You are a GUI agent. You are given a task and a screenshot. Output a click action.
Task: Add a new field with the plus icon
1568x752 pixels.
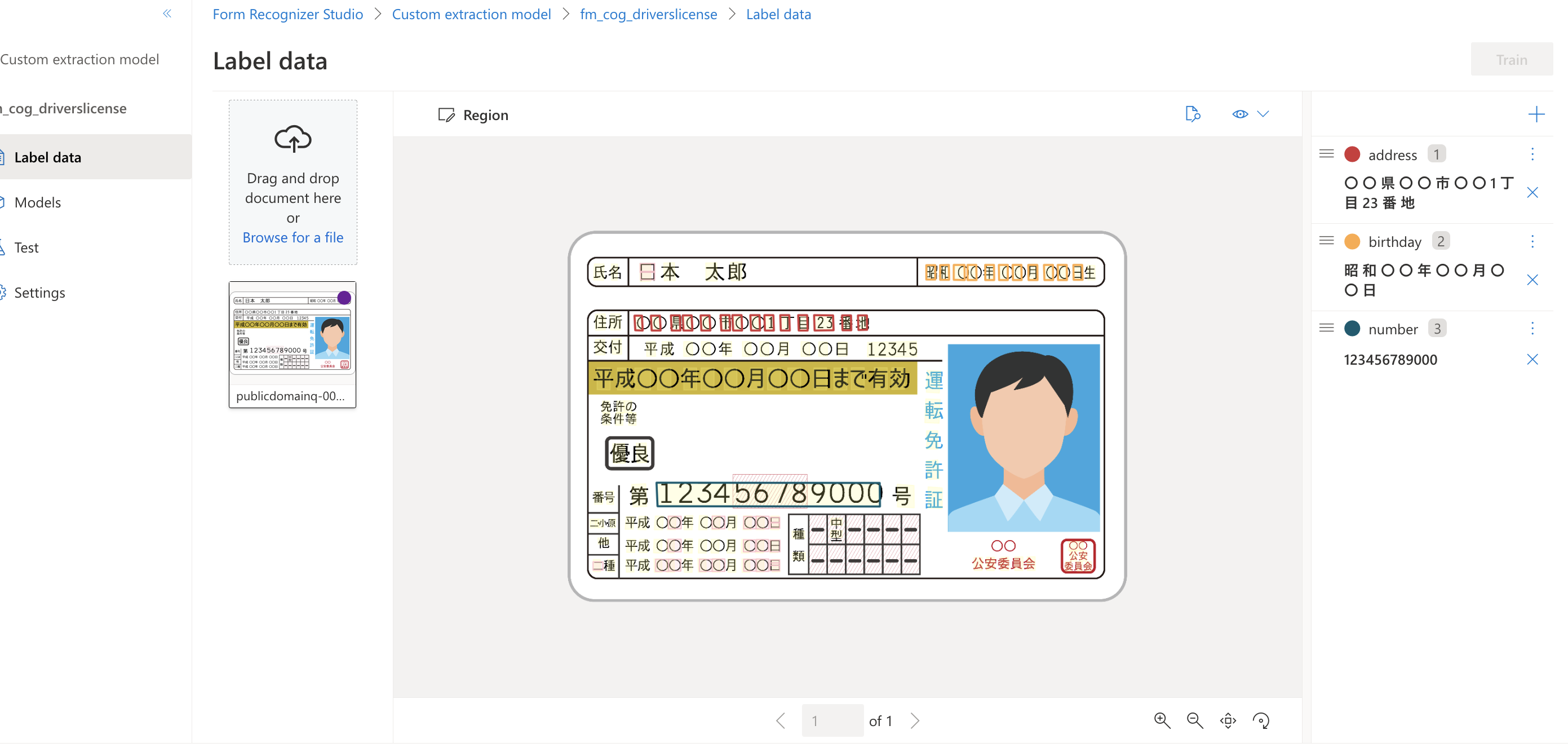pos(1538,113)
